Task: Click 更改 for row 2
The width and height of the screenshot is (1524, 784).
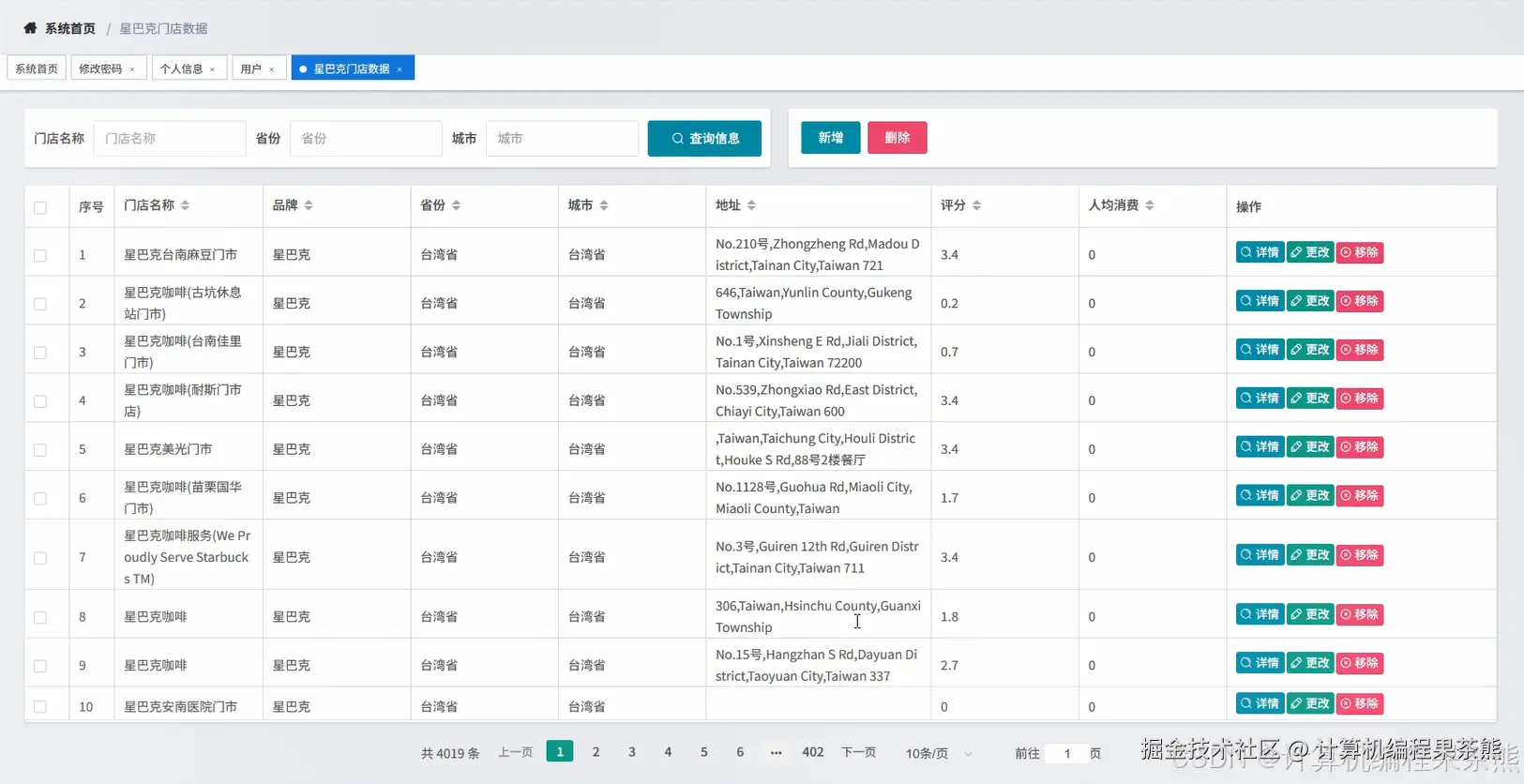Action: [x=1310, y=301]
